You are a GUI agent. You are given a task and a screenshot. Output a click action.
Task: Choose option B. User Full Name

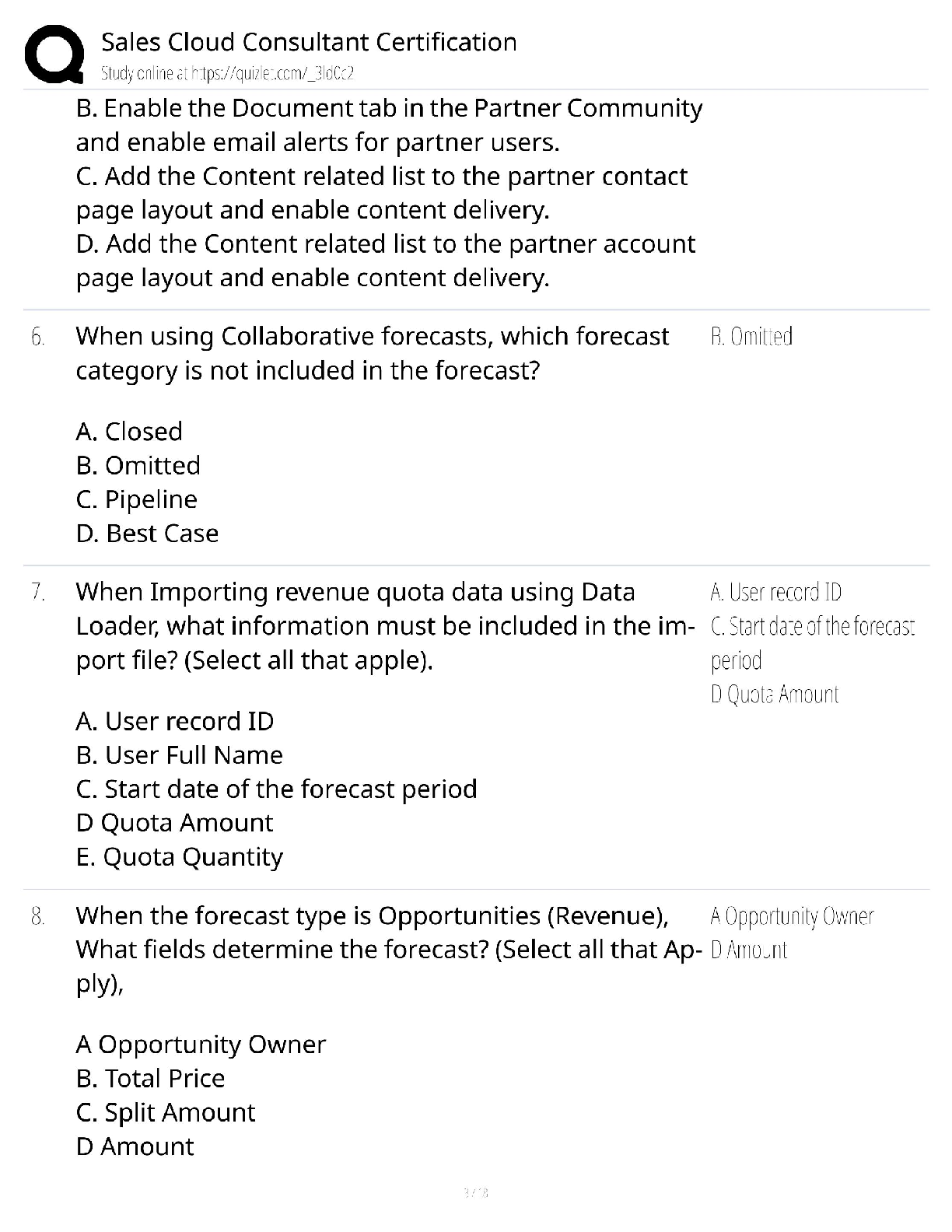[x=180, y=755]
